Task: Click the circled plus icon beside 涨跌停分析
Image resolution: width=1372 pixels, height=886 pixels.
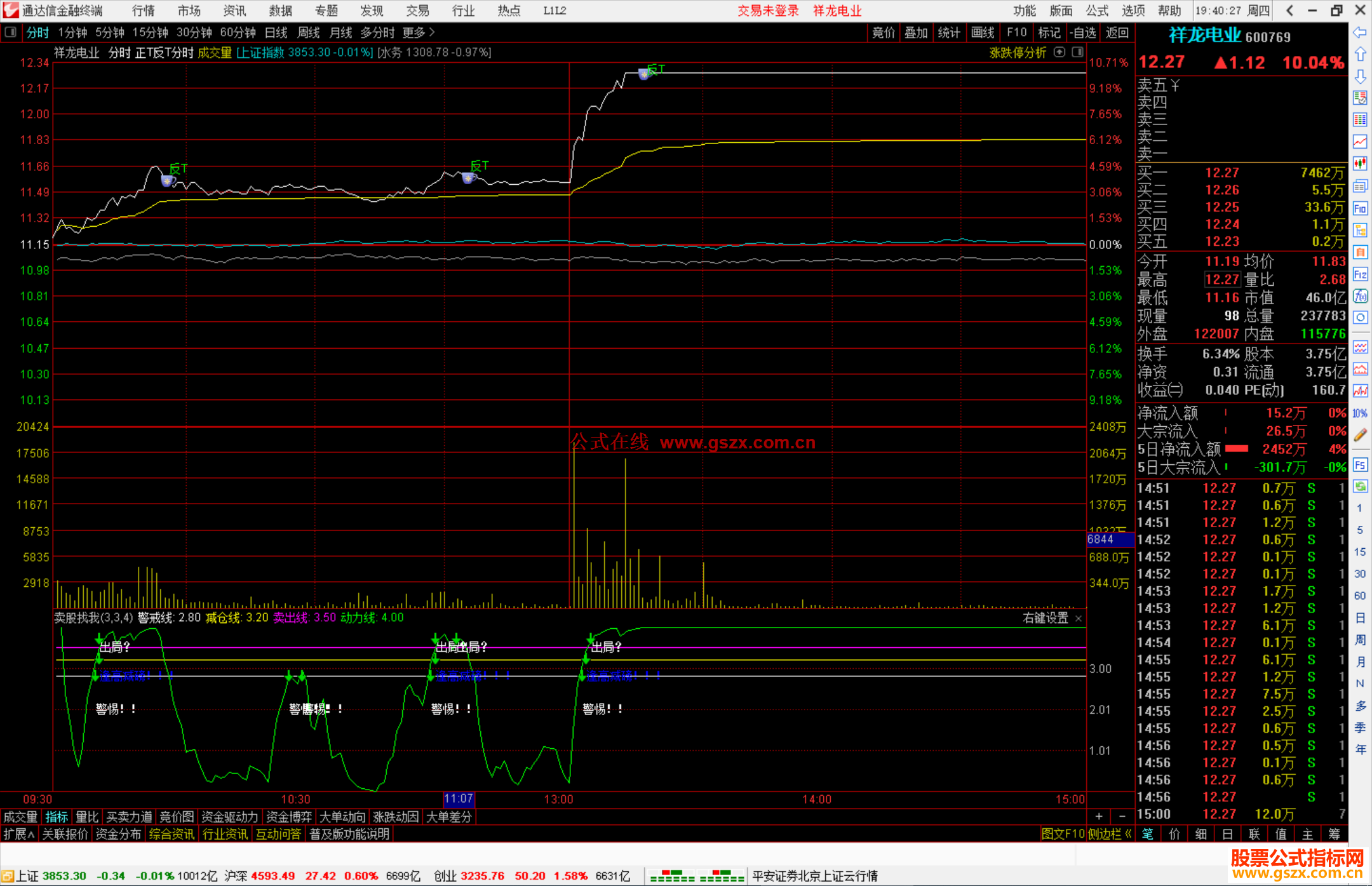Action: pos(1059,52)
